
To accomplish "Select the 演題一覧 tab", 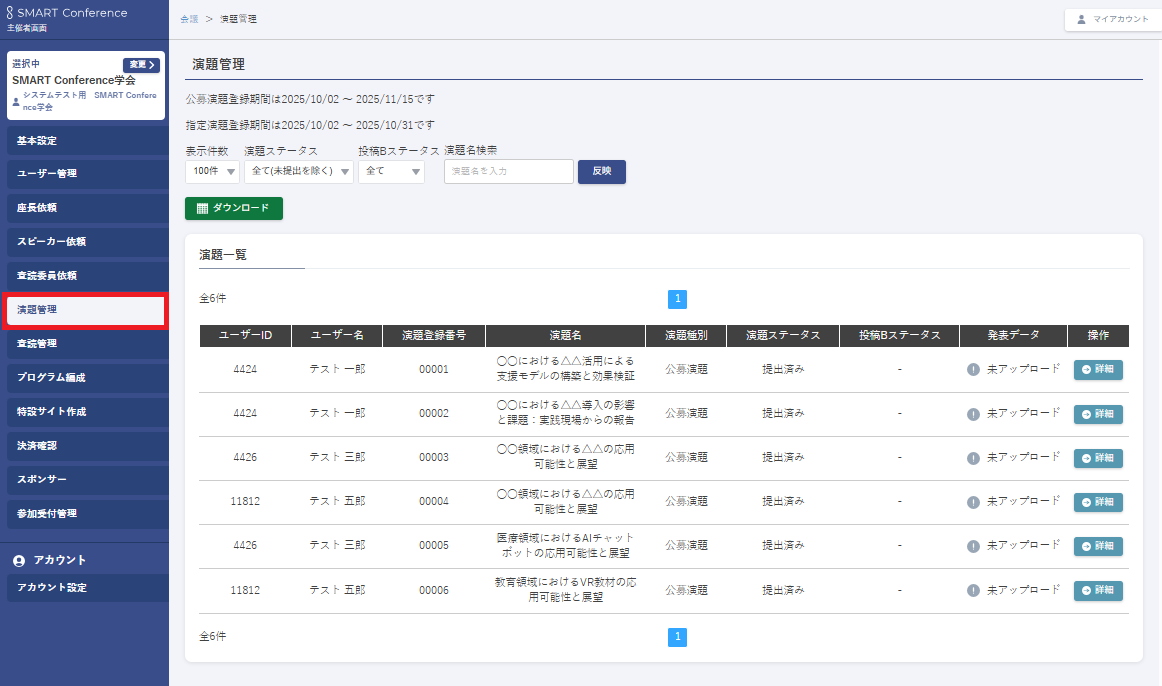I will (x=223, y=255).
